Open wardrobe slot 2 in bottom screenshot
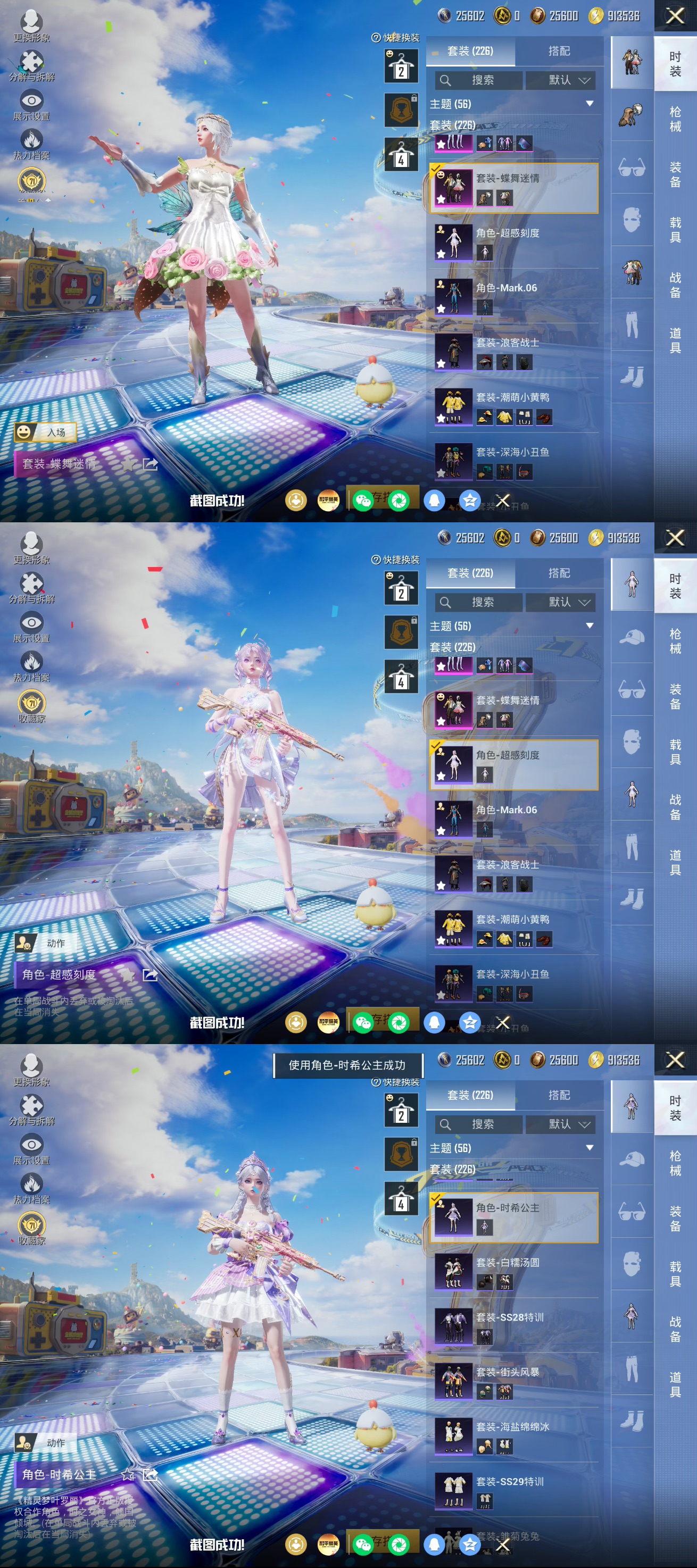 point(401,1110)
